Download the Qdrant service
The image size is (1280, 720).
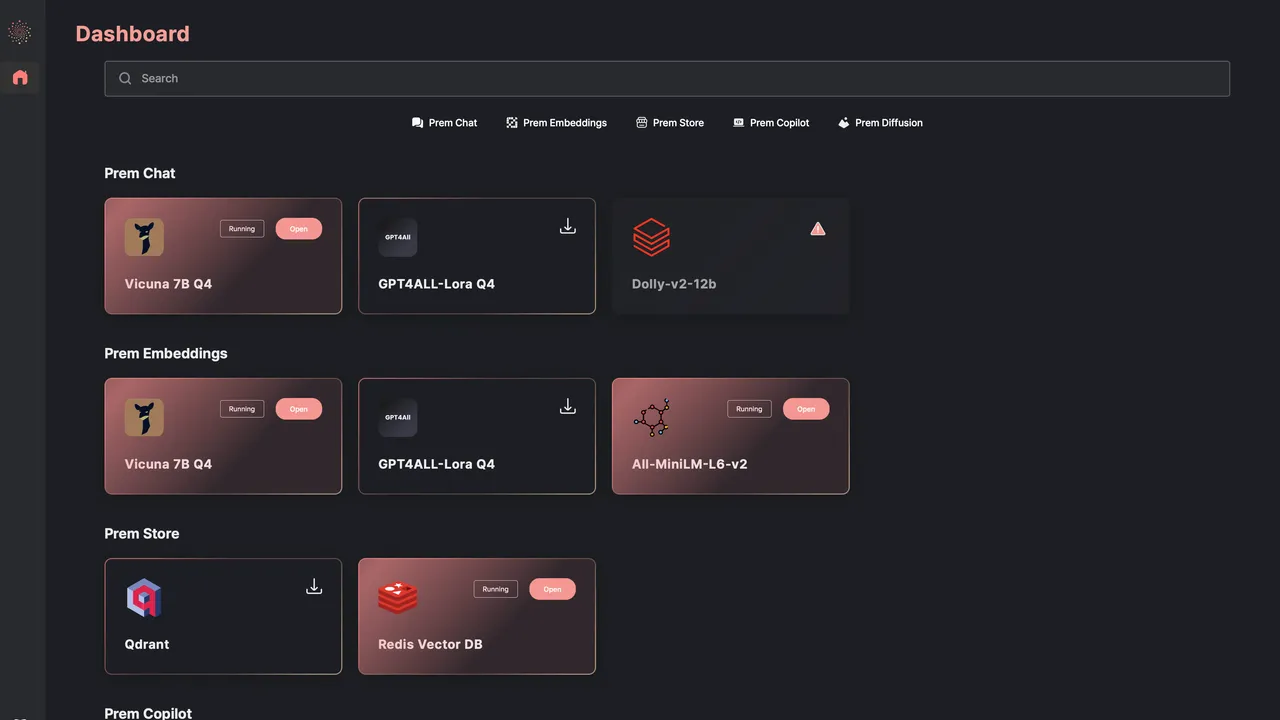(314, 587)
